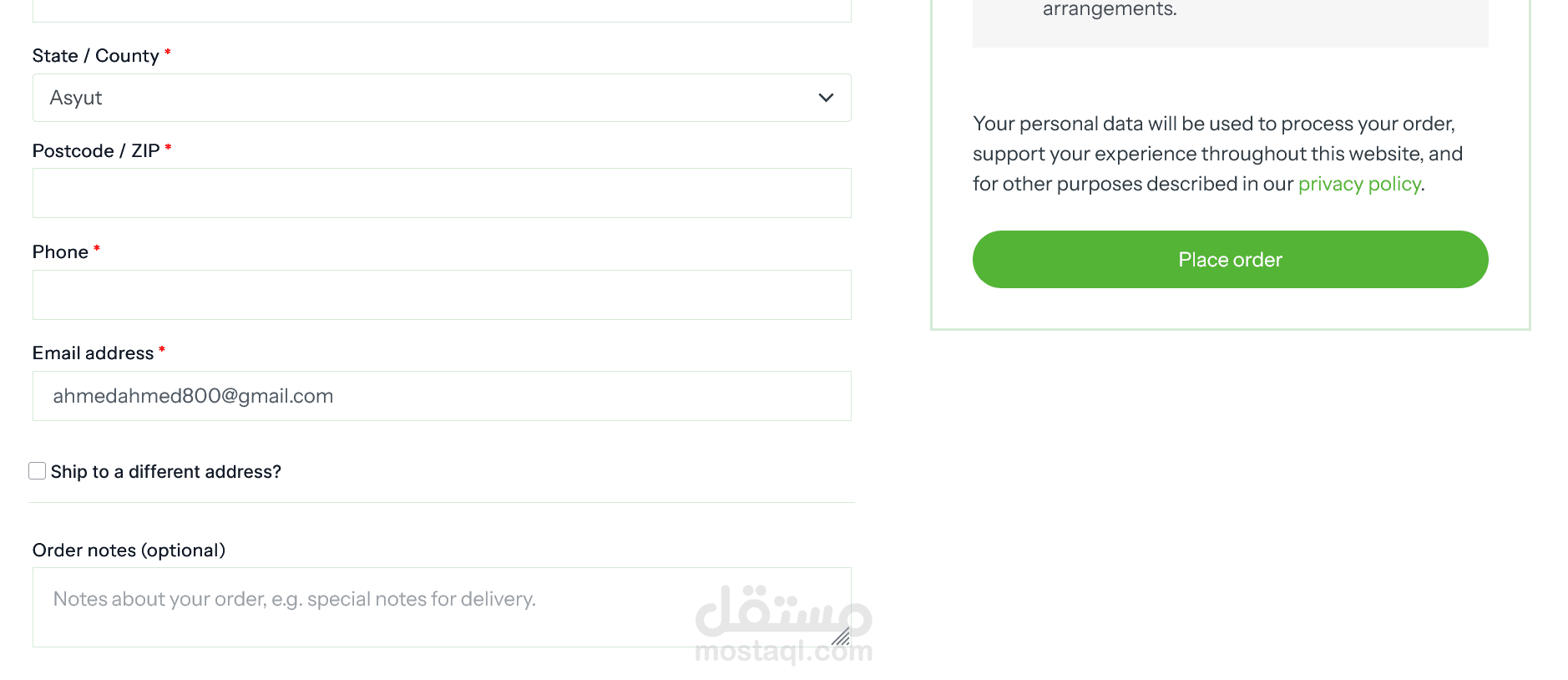This screenshot has width=1568, height=680.
Task: Click the gray payment box ending with 'arrangements.'
Action: coord(1230,23)
